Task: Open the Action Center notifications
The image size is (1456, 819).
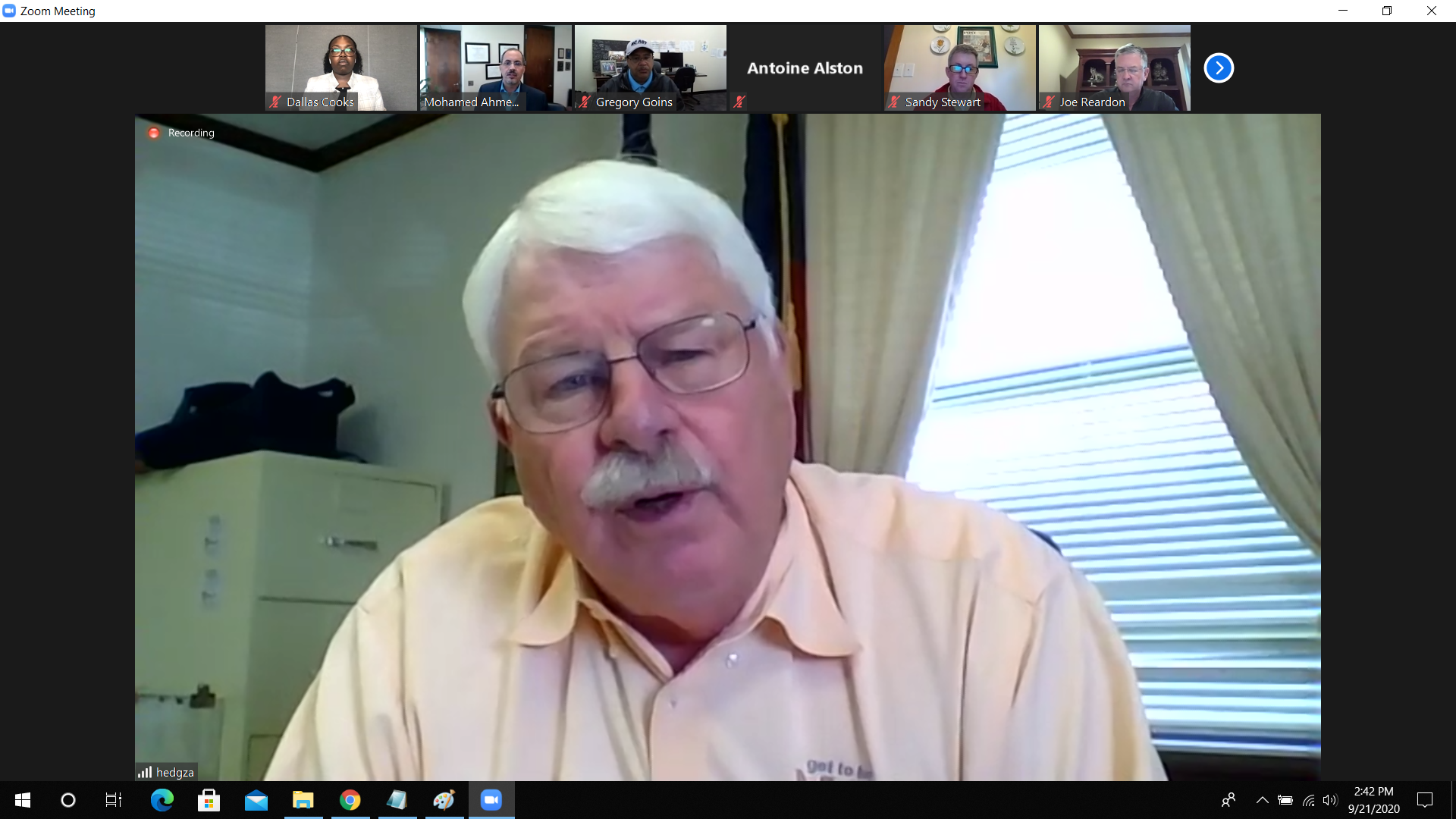Action: pyautogui.click(x=1425, y=800)
